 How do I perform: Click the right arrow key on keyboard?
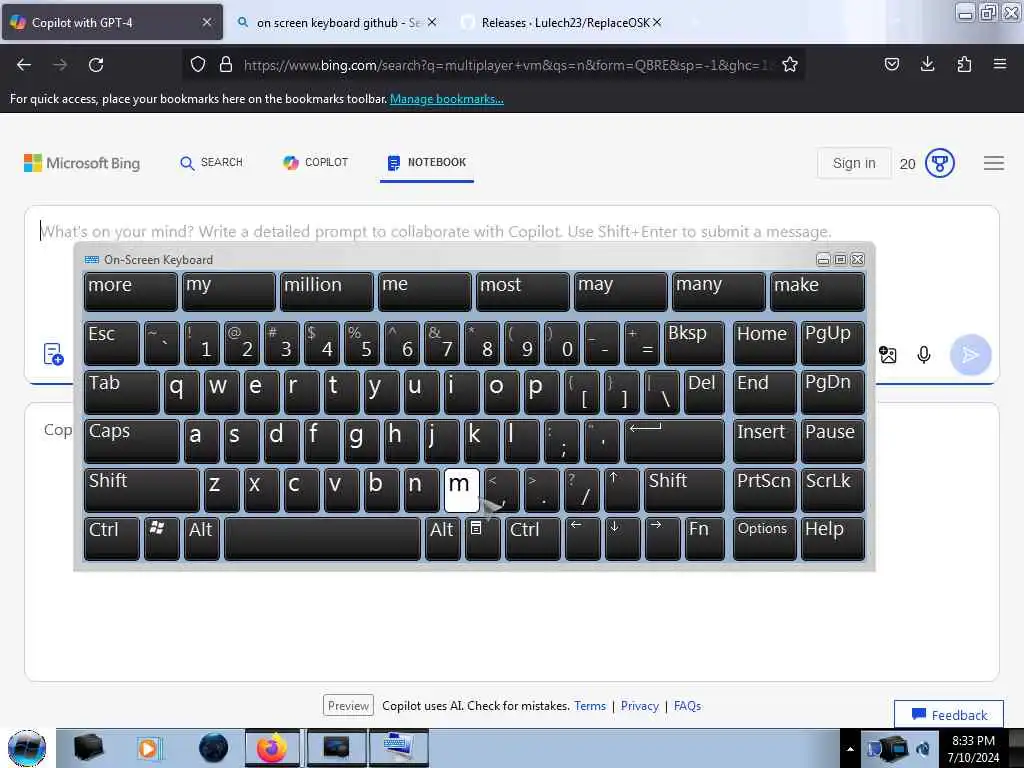pos(662,539)
